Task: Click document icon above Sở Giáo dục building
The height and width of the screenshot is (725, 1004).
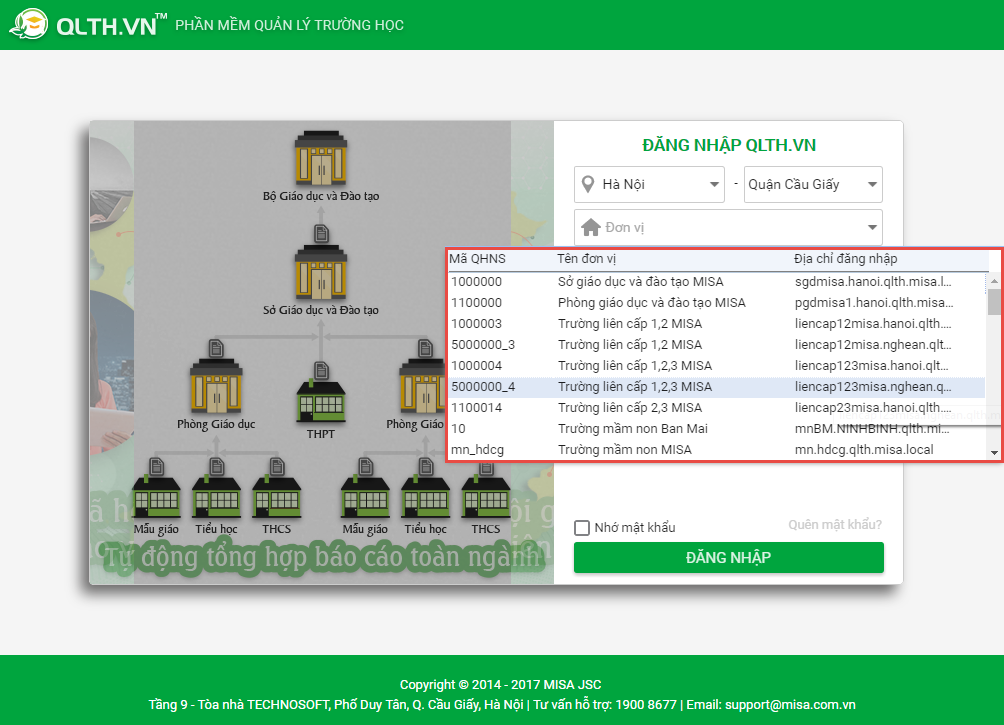Action: 321,234
